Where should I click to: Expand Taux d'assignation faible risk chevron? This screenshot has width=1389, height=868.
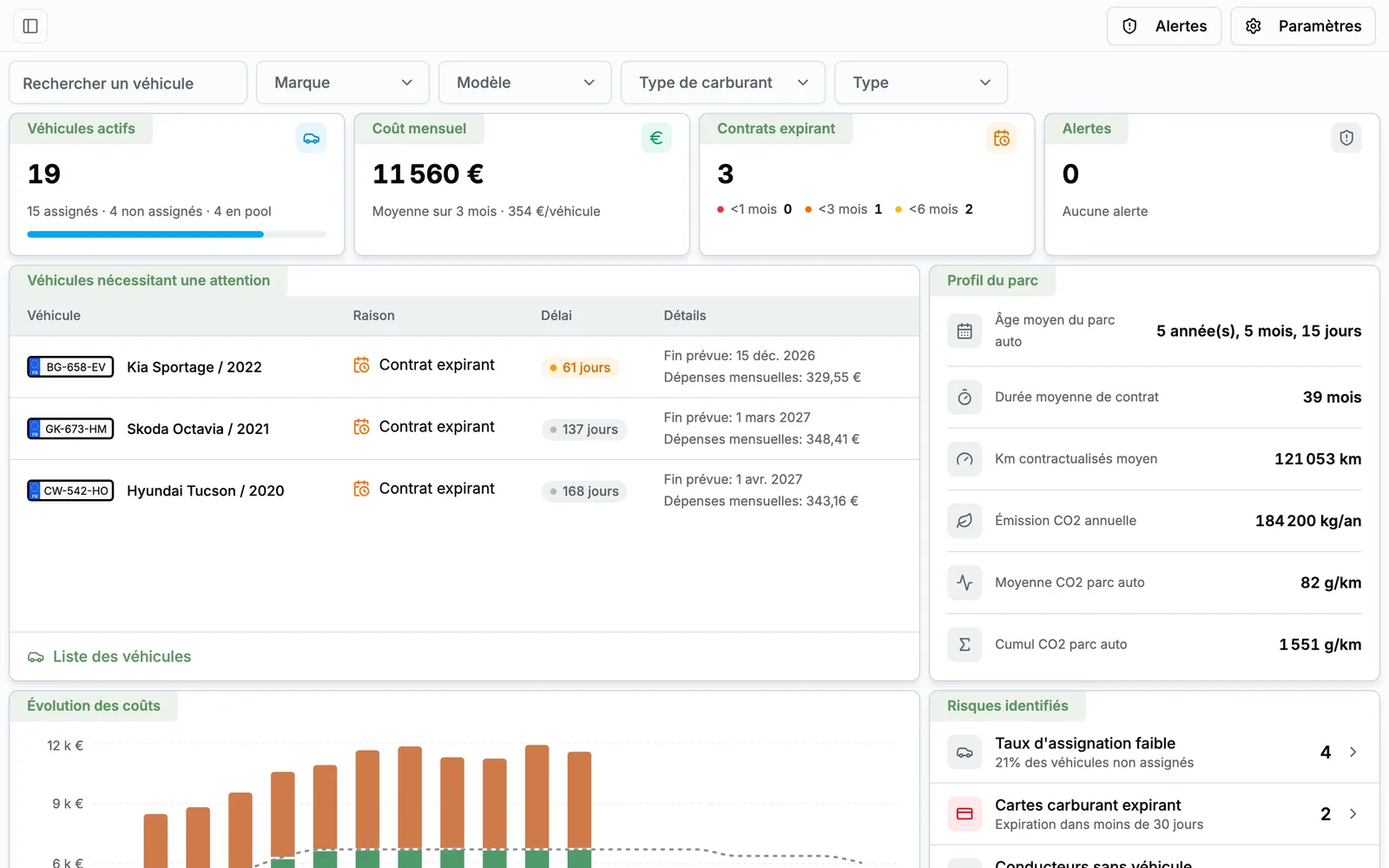tap(1353, 753)
